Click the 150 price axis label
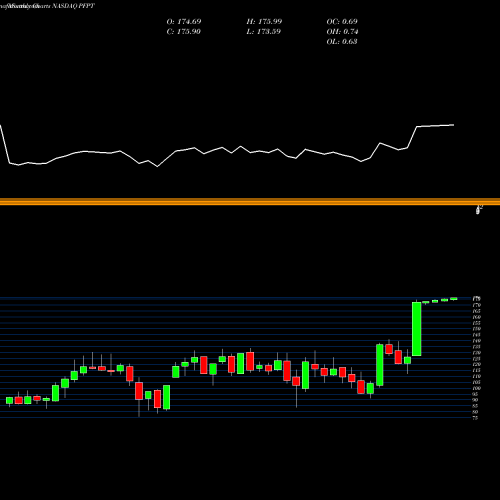Viewport: 500px width, 500px height. click(476, 329)
